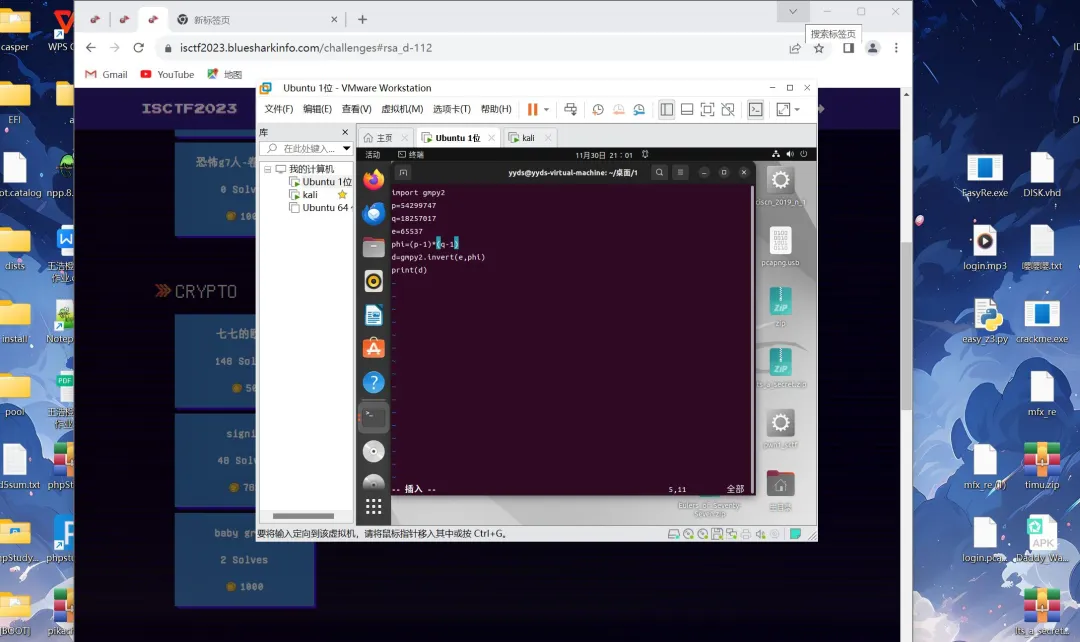Click 活动 in the Ubuntu top bar

(373, 155)
